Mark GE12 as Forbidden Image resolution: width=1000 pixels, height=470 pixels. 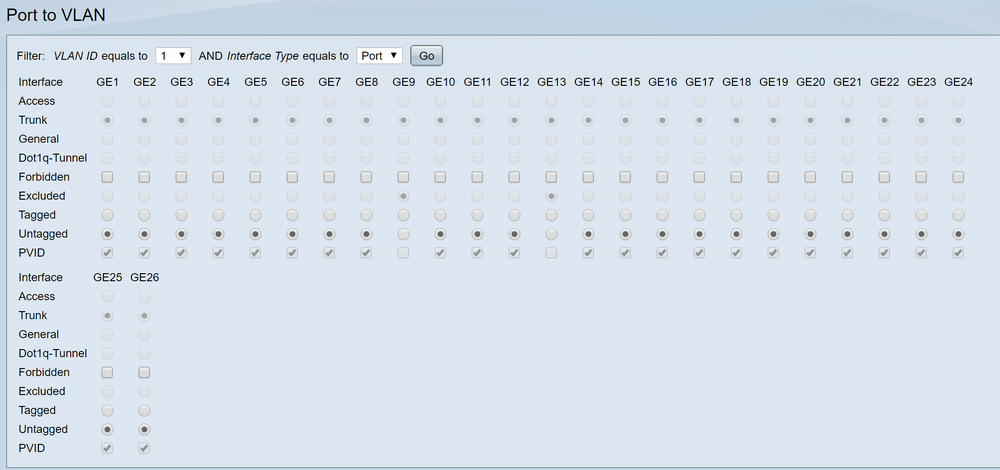[514, 177]
